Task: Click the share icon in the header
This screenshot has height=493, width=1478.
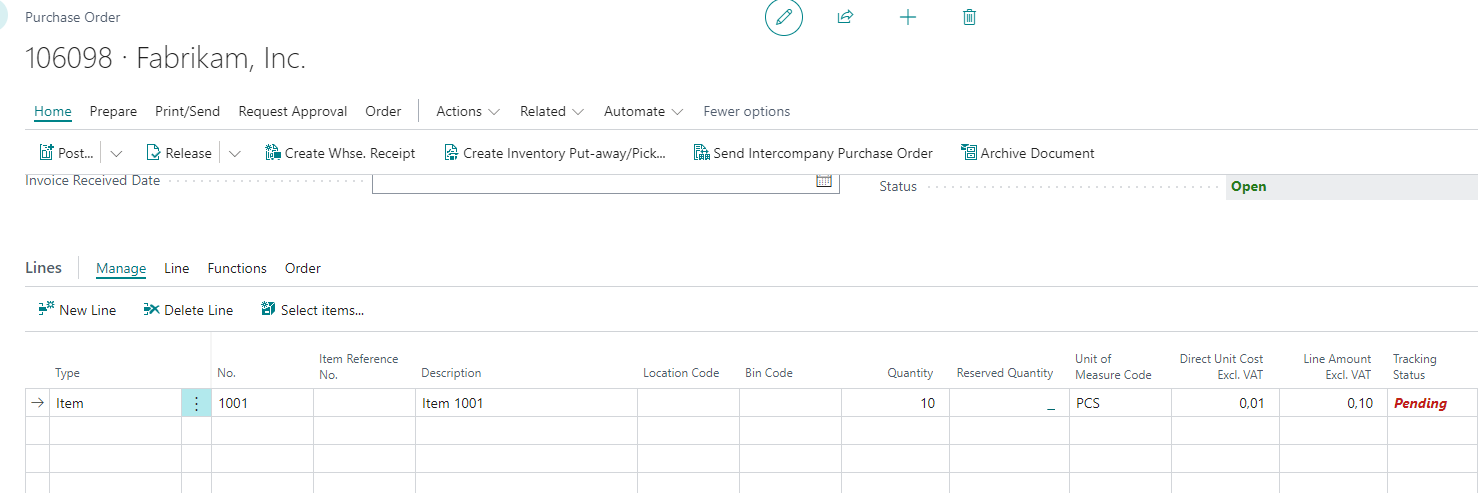Action: pyautogui.click(x=845, y=17)
